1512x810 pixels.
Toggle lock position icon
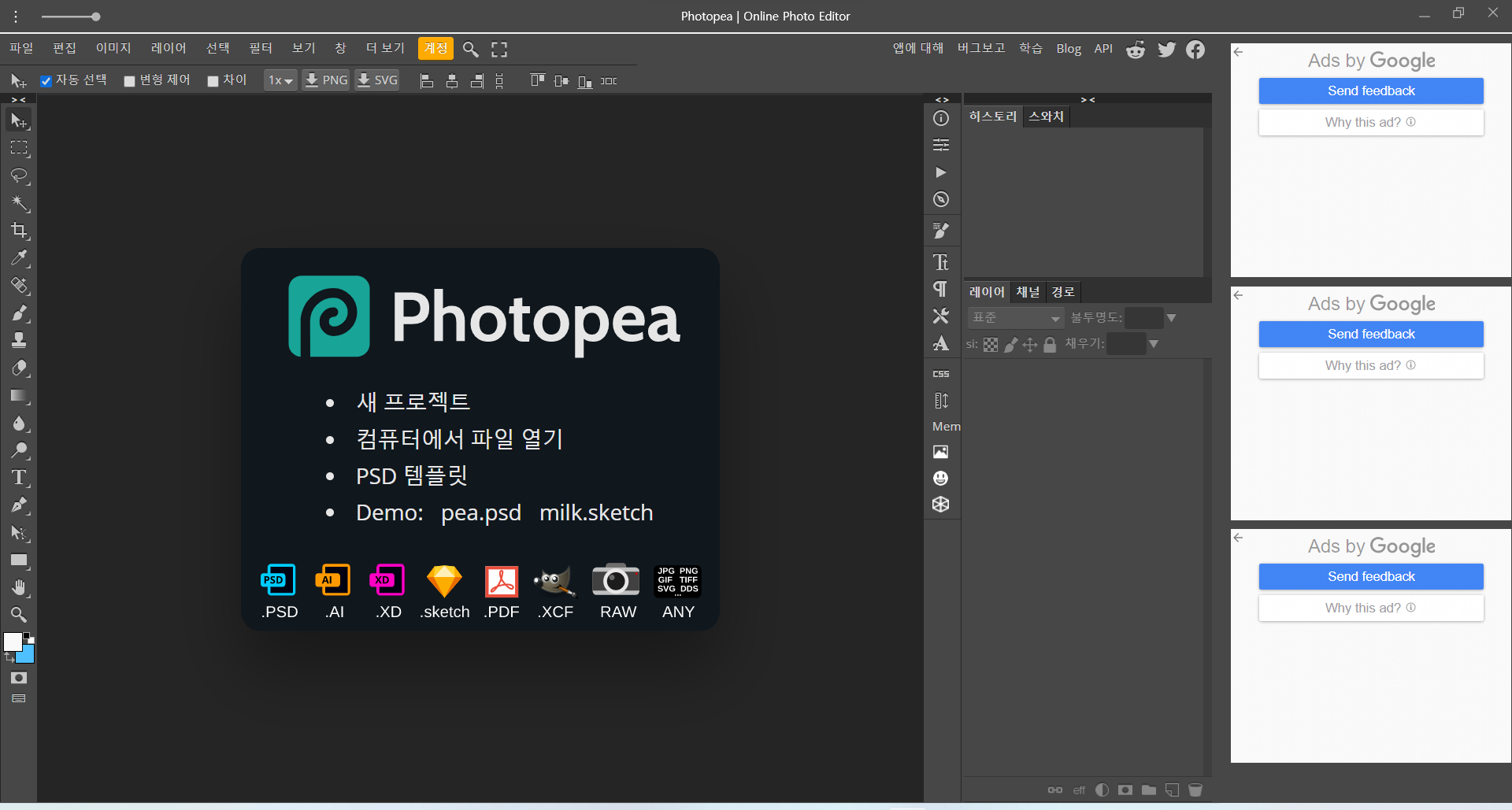(x=1030, y=345)
